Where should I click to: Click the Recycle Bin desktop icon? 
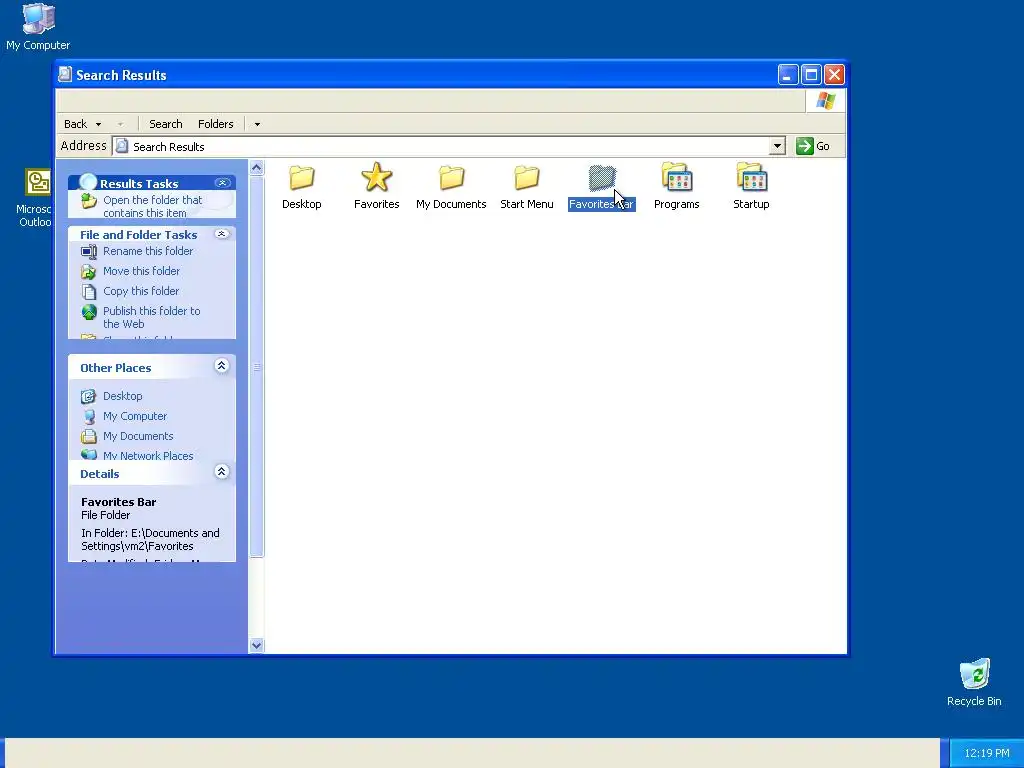coord(974,674)
